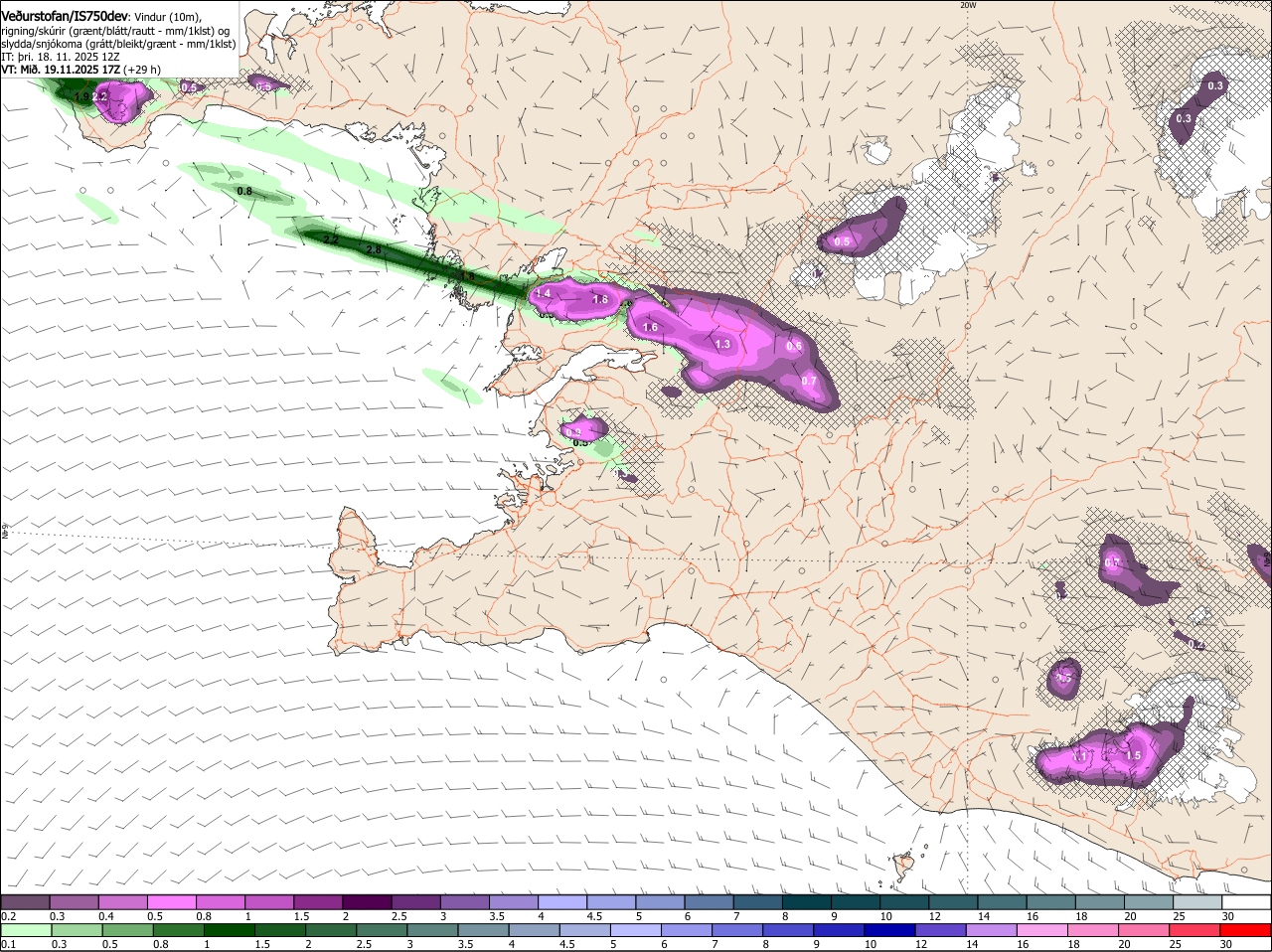Click the 2.8 rain value on the map
This screenshot has height=952, width=1272.
(x=374, y=250)
